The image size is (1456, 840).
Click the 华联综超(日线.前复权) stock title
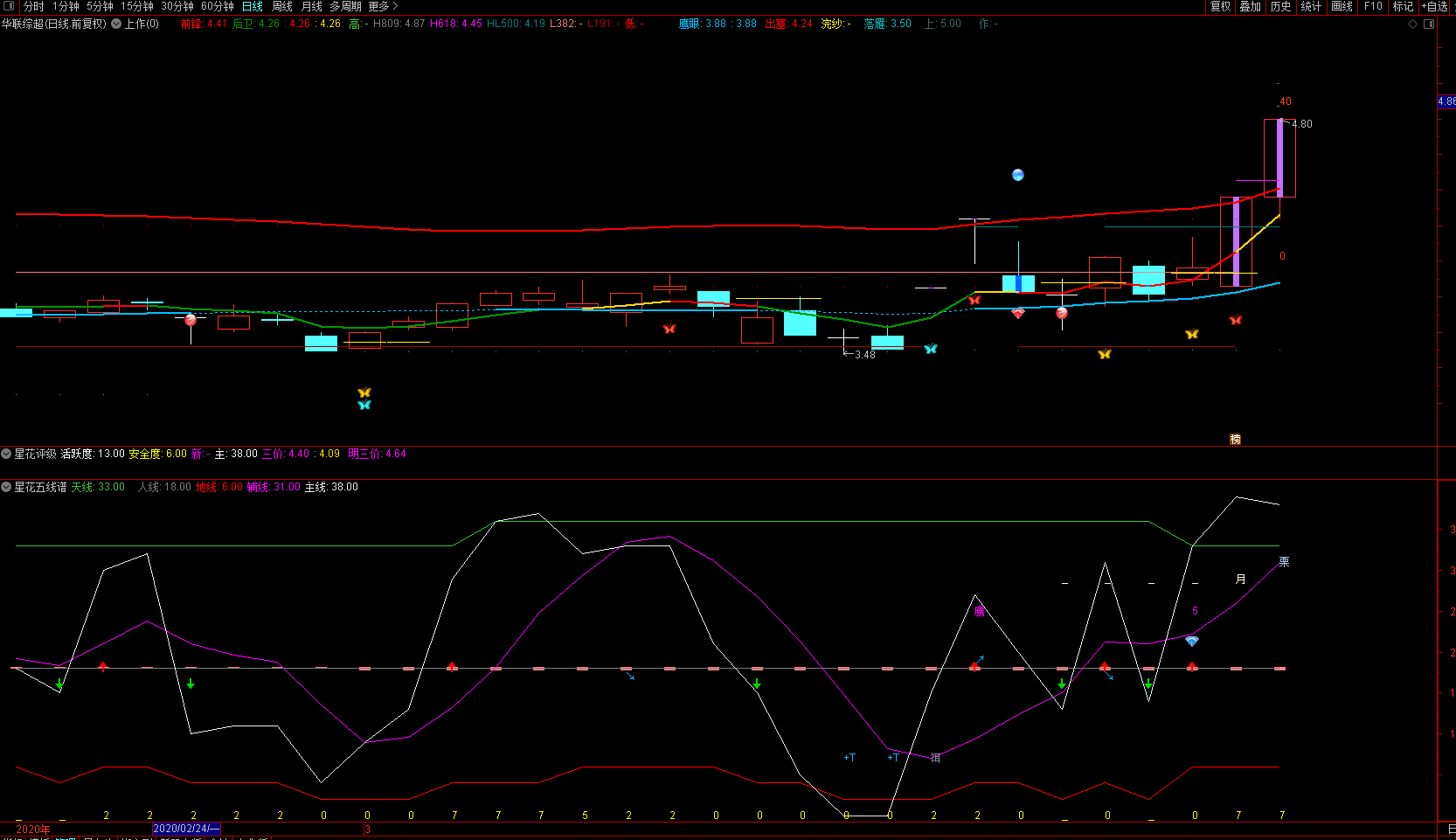click(54, 24)
